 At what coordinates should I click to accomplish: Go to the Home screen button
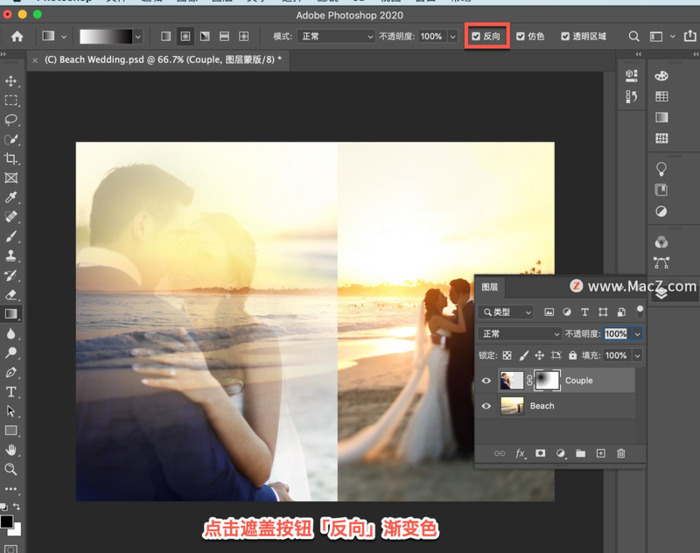coord(17,36)
